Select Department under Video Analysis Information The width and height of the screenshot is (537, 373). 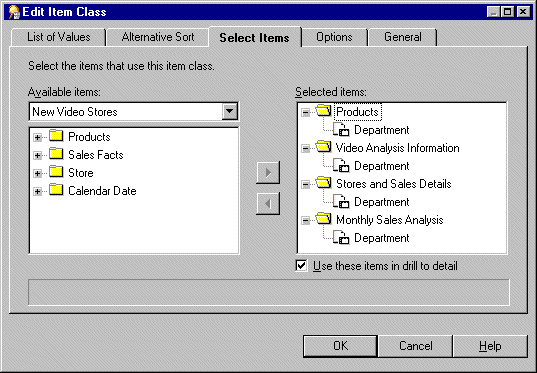pos(382,166)
